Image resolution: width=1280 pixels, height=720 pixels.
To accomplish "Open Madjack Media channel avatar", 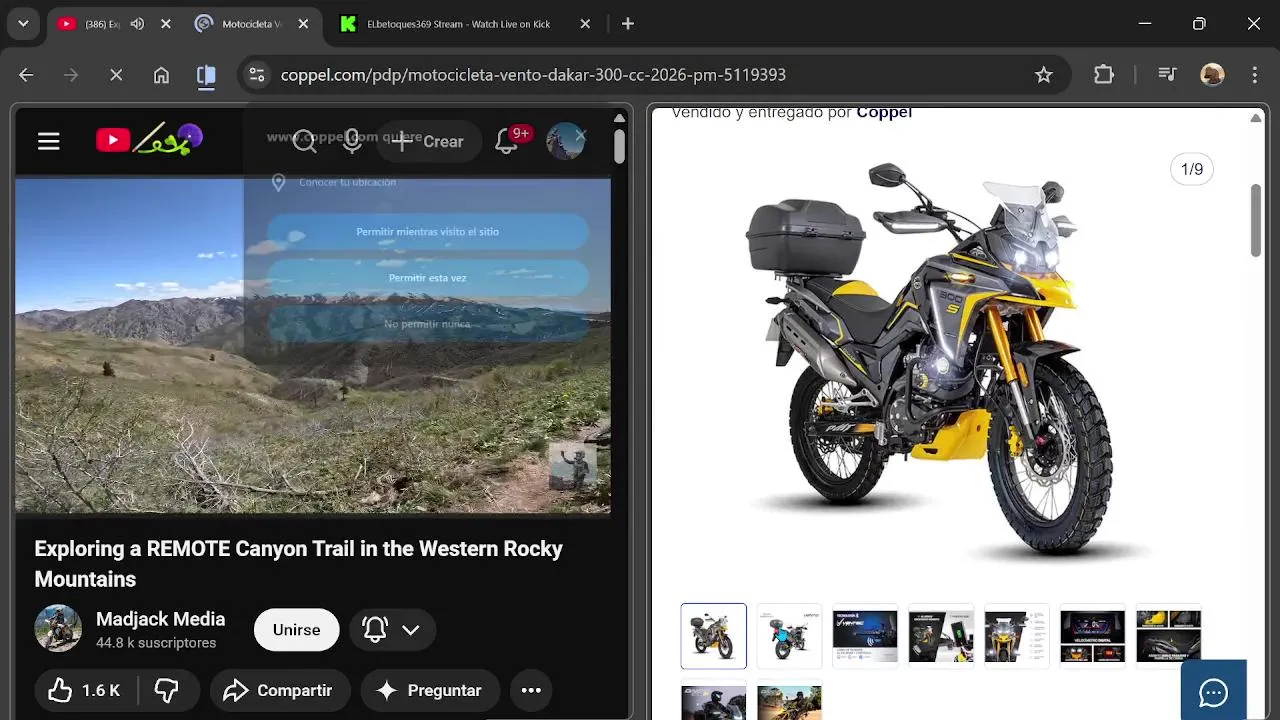I will (58, 629).
